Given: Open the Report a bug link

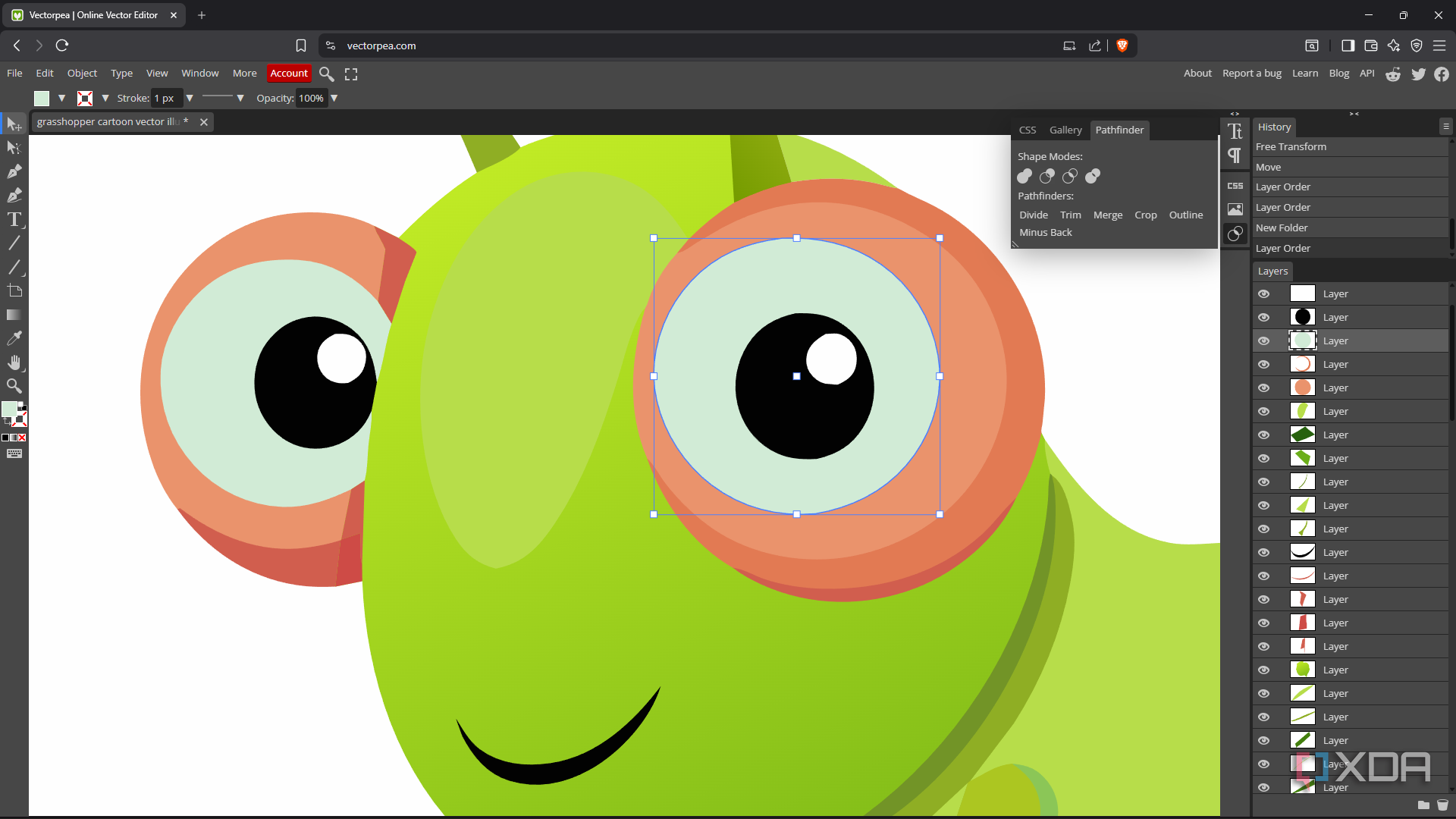Looking at the screenshot, I should 1252,74.
